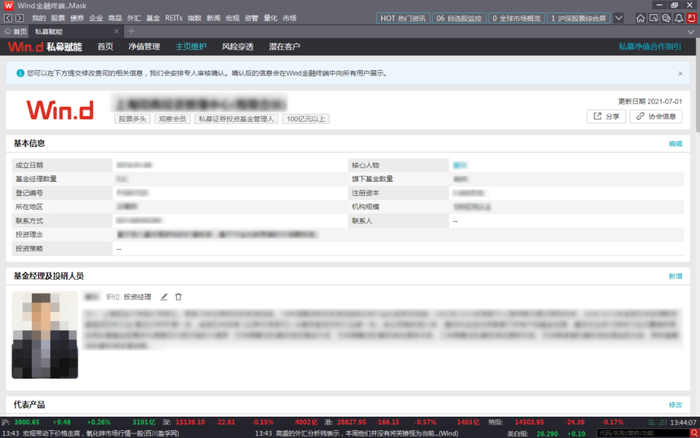Click the 深 index value 15139.10
The height and width of the screenshot is (438, 700).
190,422
